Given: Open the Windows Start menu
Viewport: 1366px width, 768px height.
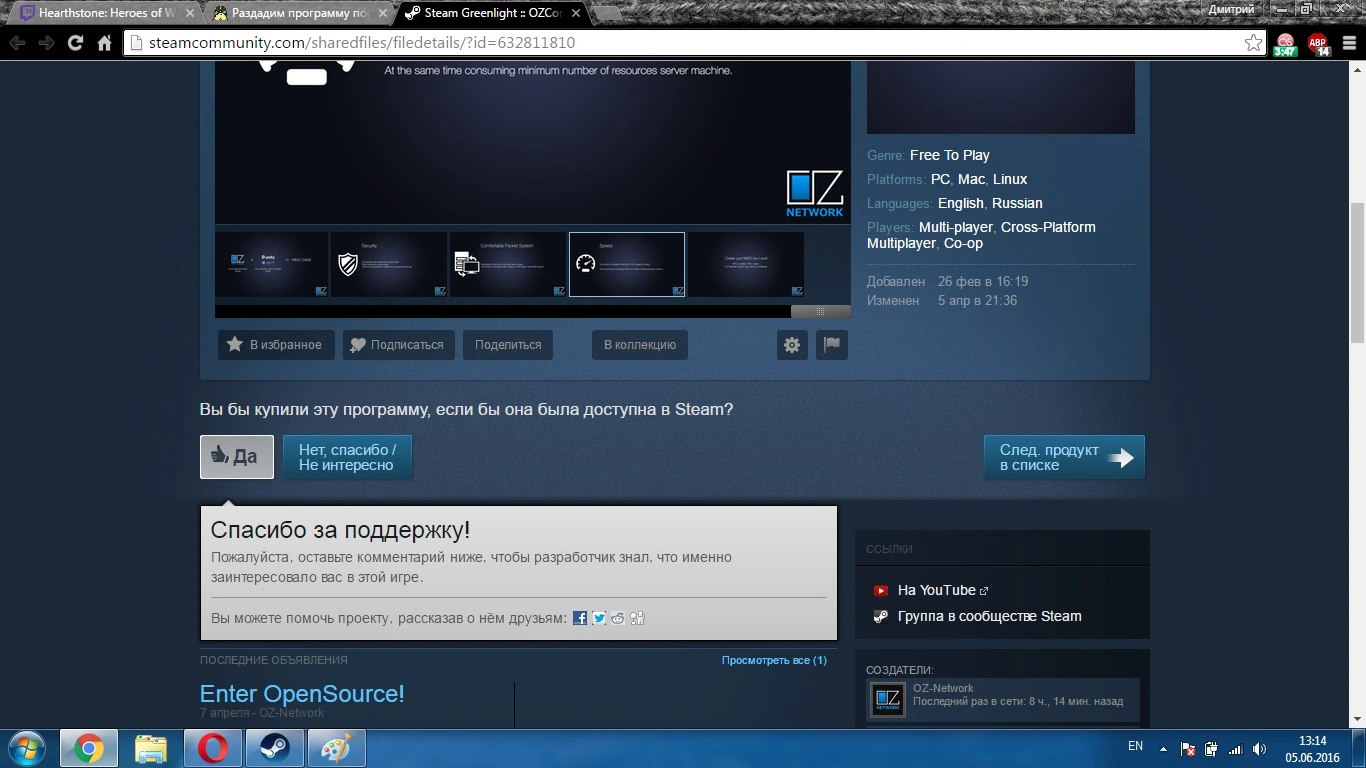Looking at the screenshot, I should click(x=25, y=748).
